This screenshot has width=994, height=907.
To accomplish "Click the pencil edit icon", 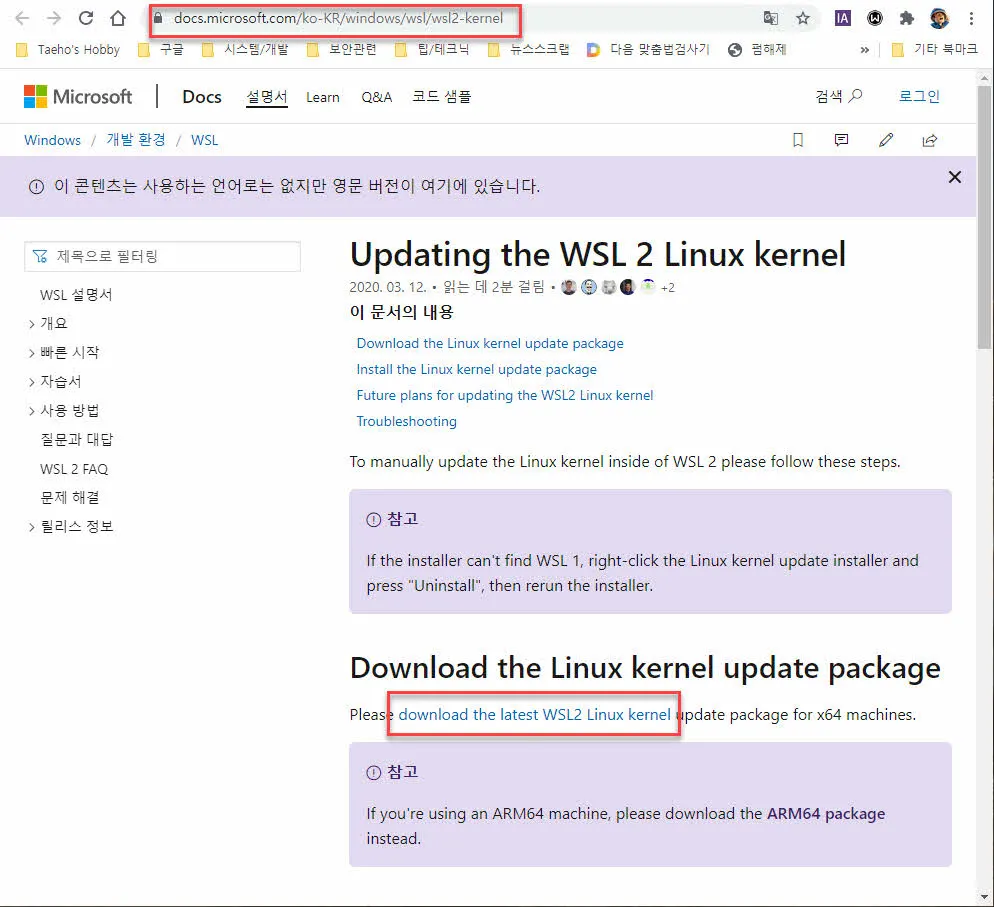I will pos(886,140).
